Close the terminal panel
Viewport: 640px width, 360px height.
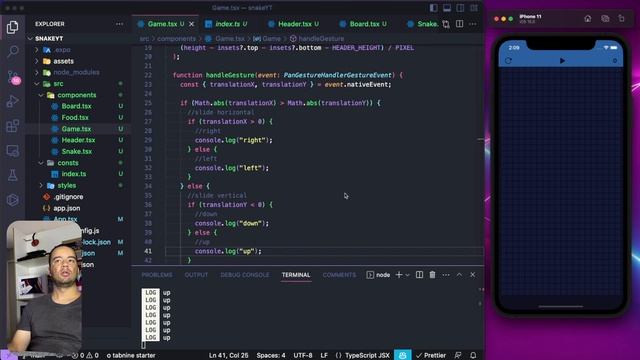[473, 275]
